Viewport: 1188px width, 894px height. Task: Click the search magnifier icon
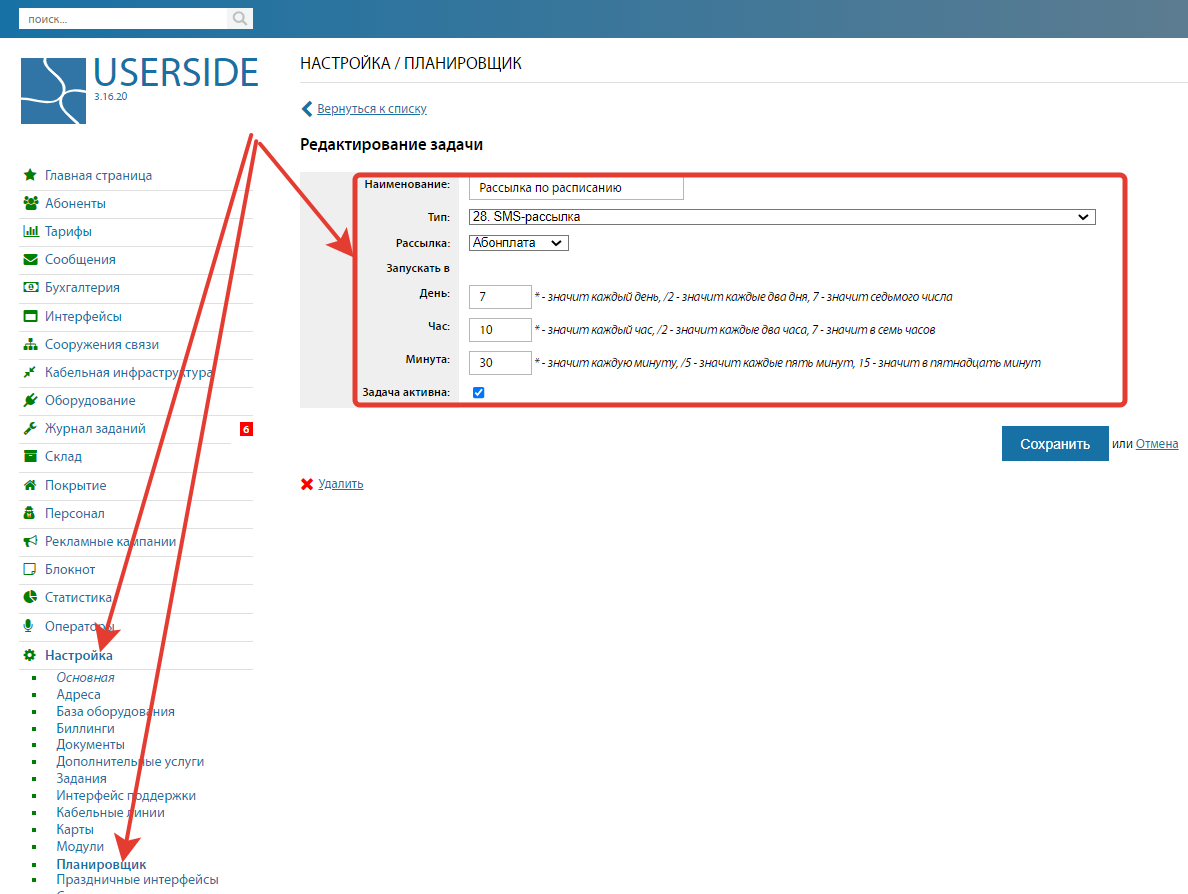tap(239, 19)
